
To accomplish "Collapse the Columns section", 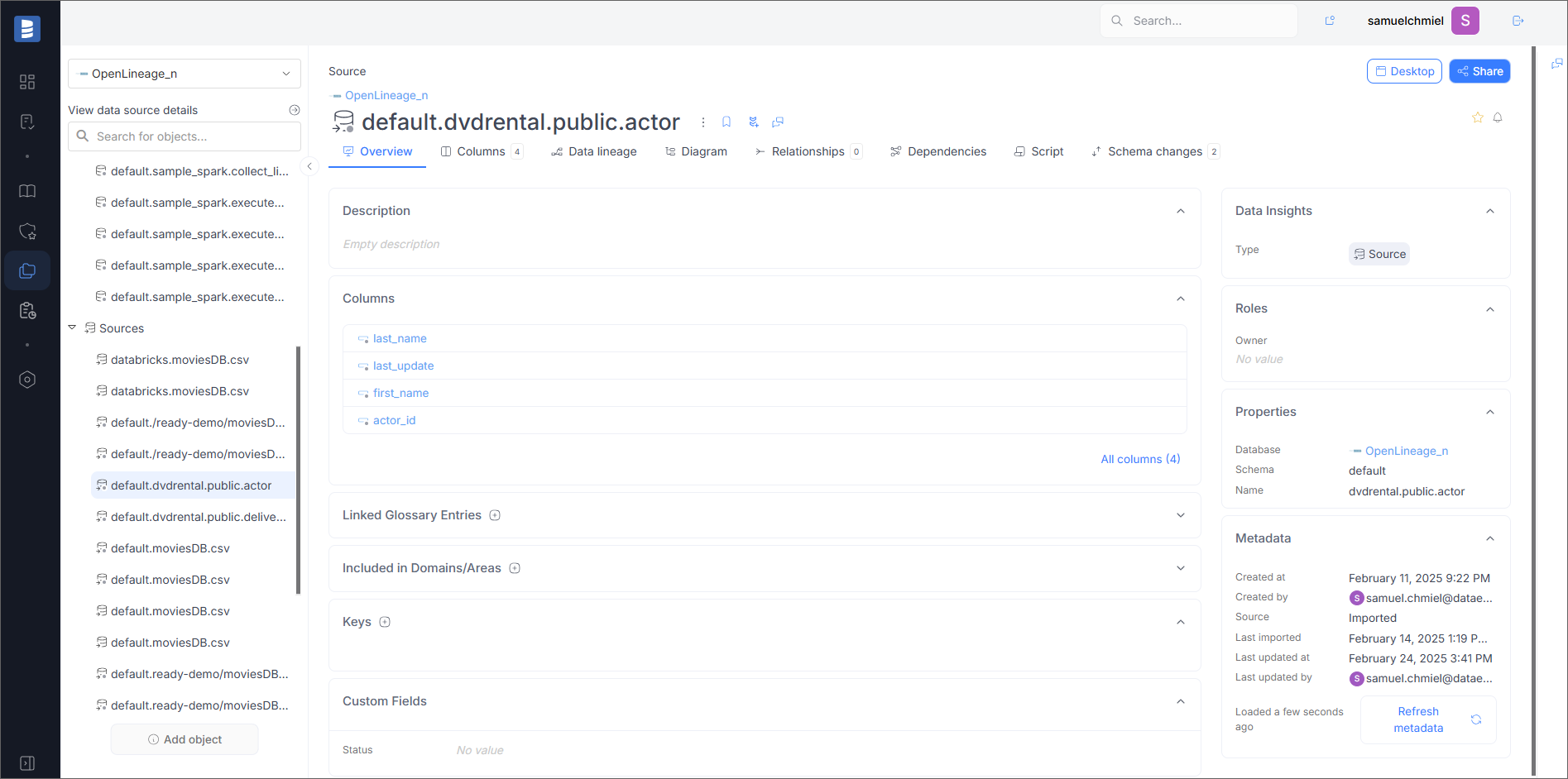I will (x=1181, y=299).
